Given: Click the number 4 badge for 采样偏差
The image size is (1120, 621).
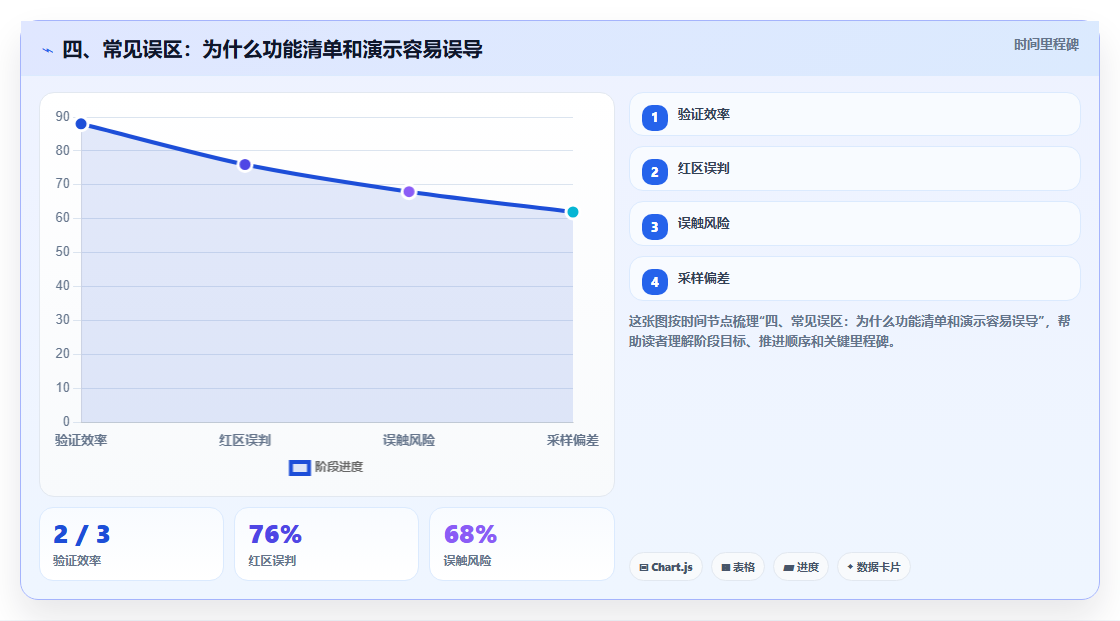Looking at the screenshot, I should (654, 282).
